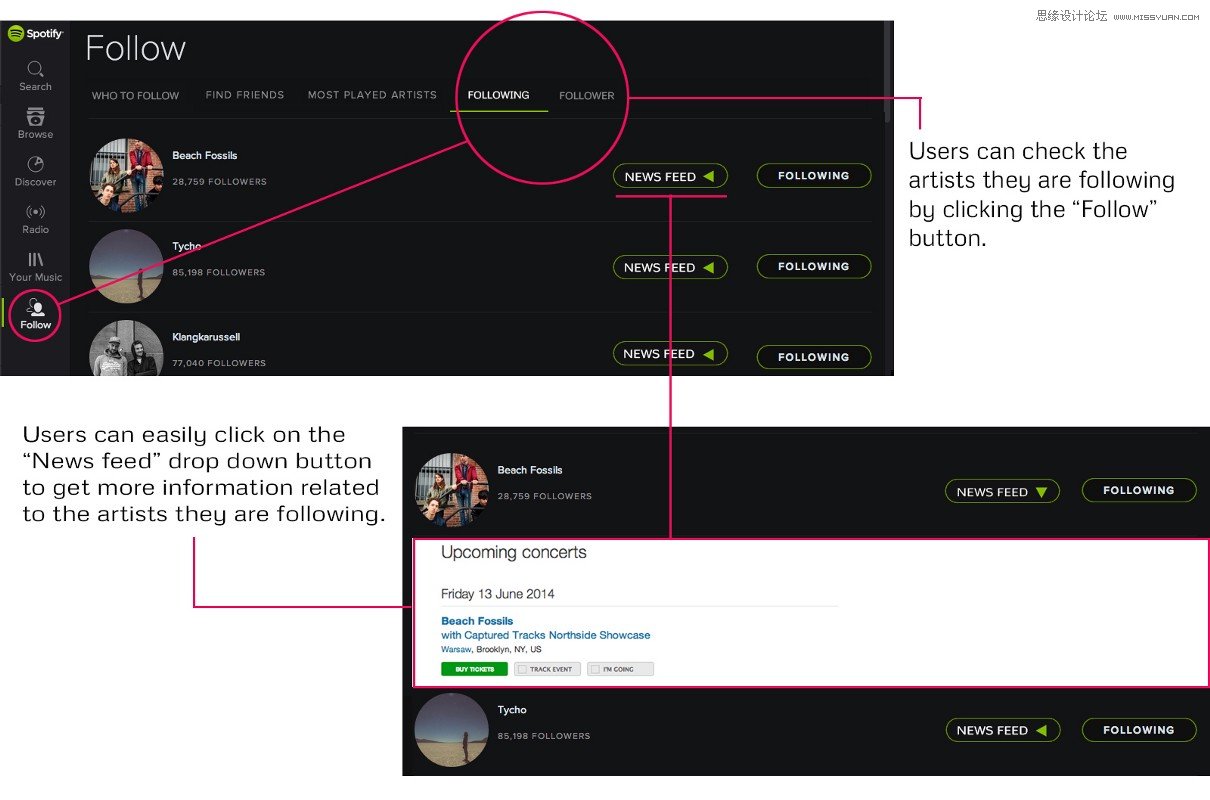Click Klangkarussell's Following button
The width and height of the screenshot is (1210, 800).
click(814, 357)
